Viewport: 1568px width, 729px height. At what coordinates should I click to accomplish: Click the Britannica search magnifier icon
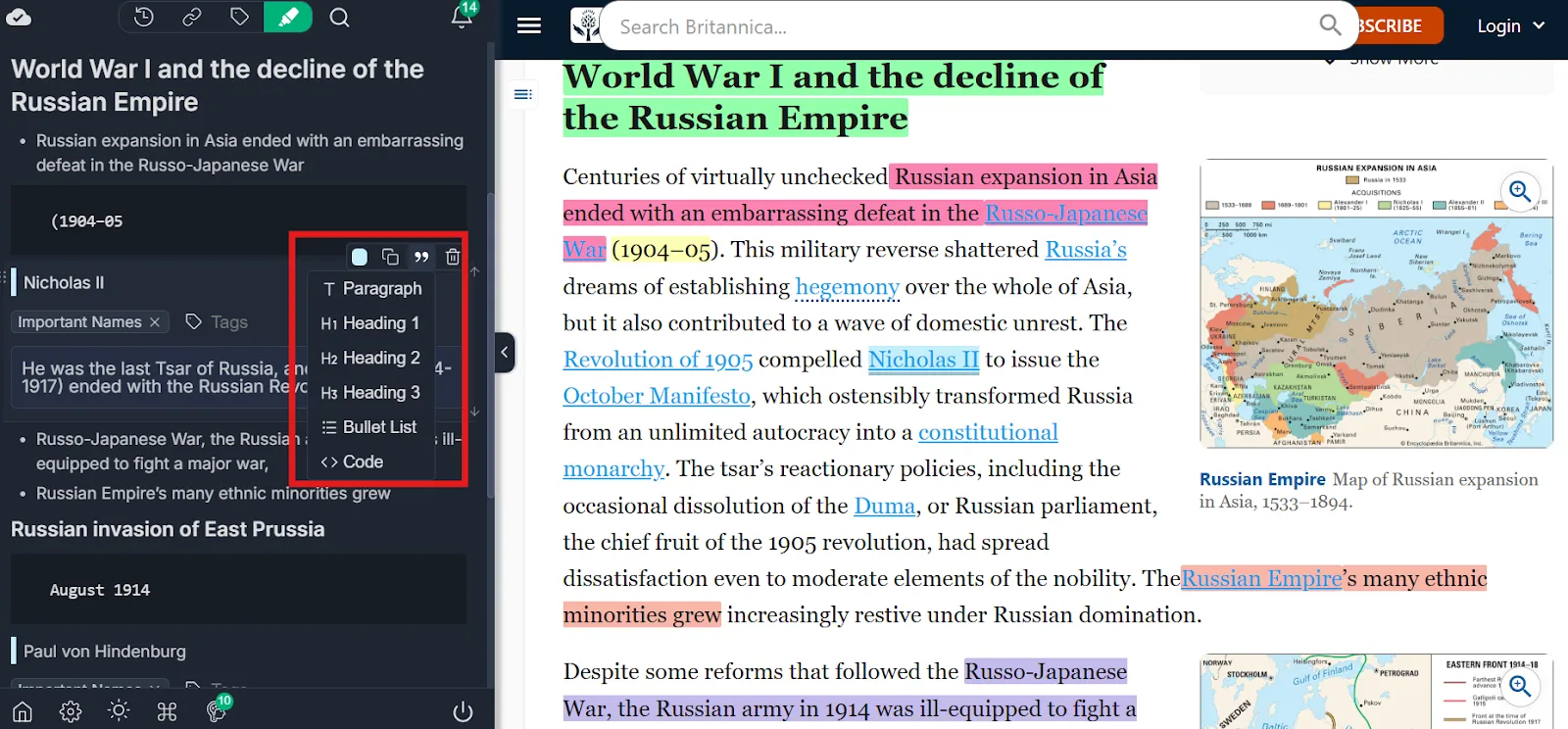tap(1330, 25)
